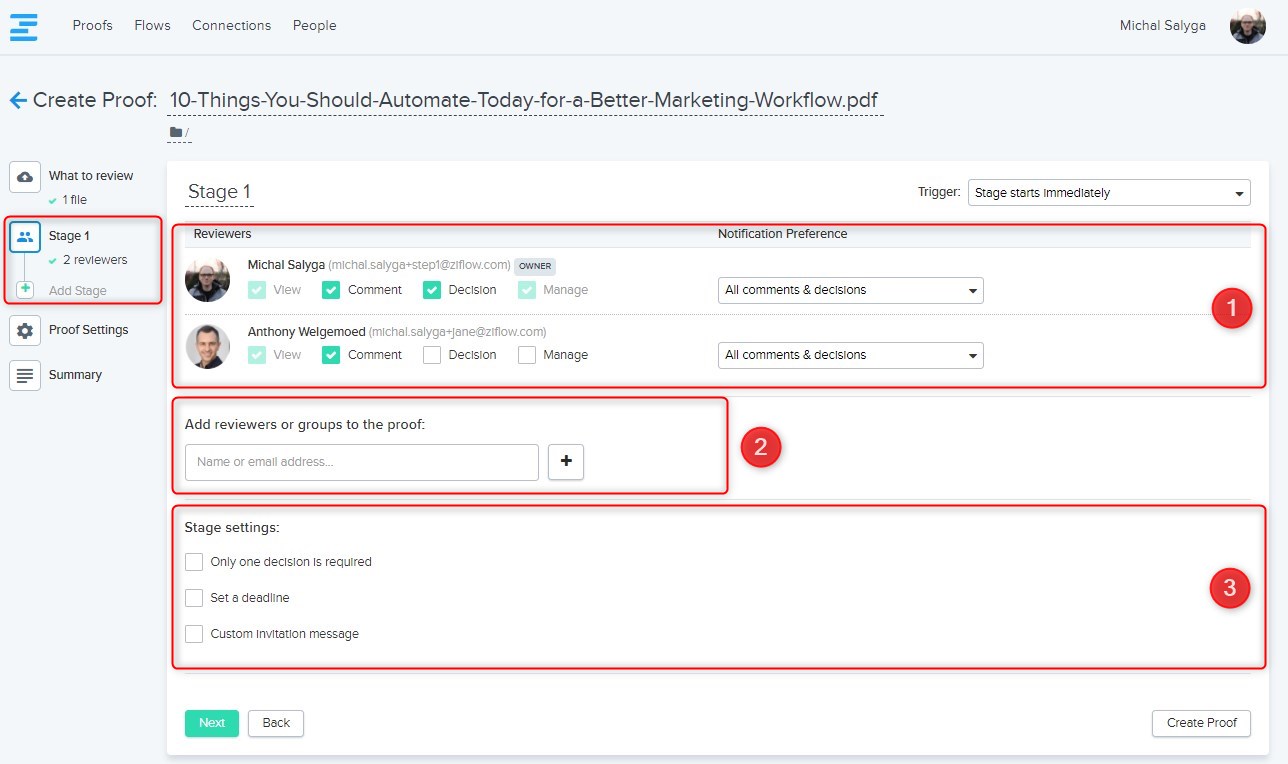Click the Name or email address field
1288x764 pixels.
[362, 462]
